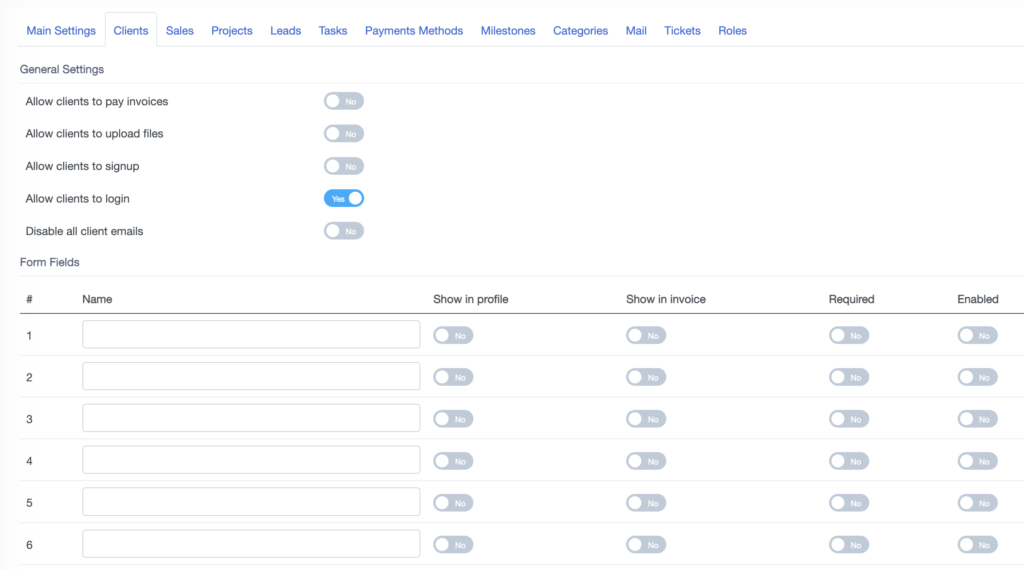Toggle Enabled for row 6

click(x=978, y=545)
